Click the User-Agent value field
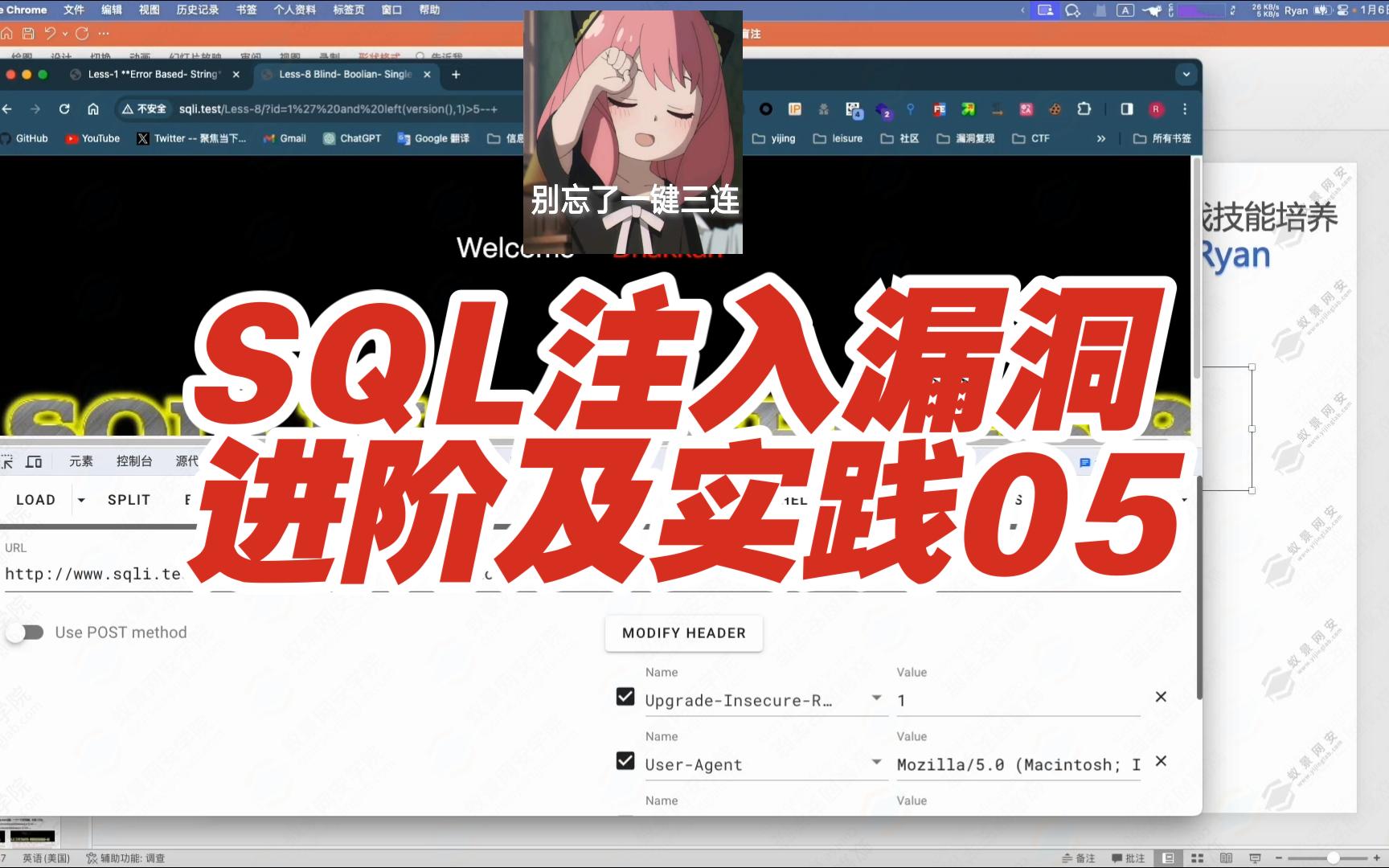This screenshot has height=868, width=1389. (x=1018, y=765)
